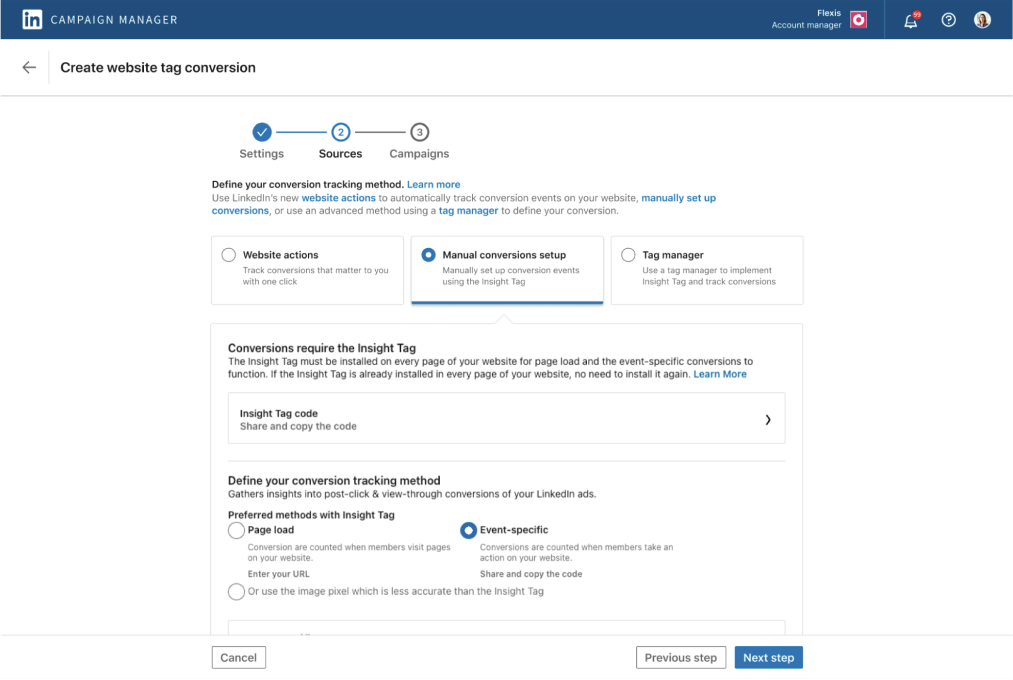Cancel the conversion creation
The height and width of the screenshot is (680, 1013).
[238, 657]
